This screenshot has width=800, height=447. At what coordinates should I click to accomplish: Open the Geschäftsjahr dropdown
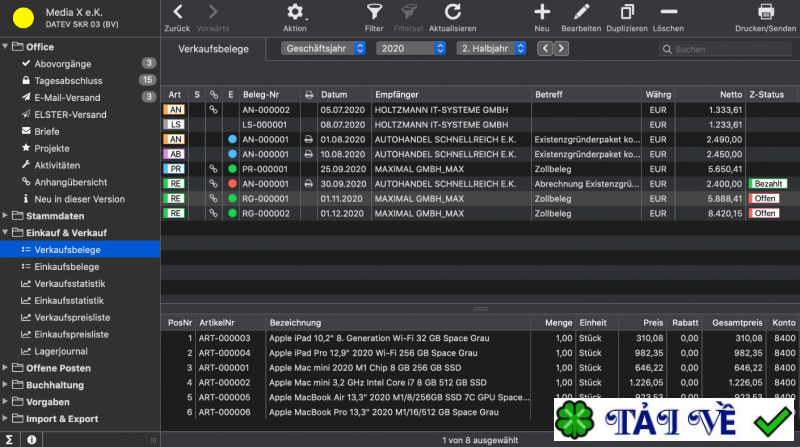click(323, 48)
